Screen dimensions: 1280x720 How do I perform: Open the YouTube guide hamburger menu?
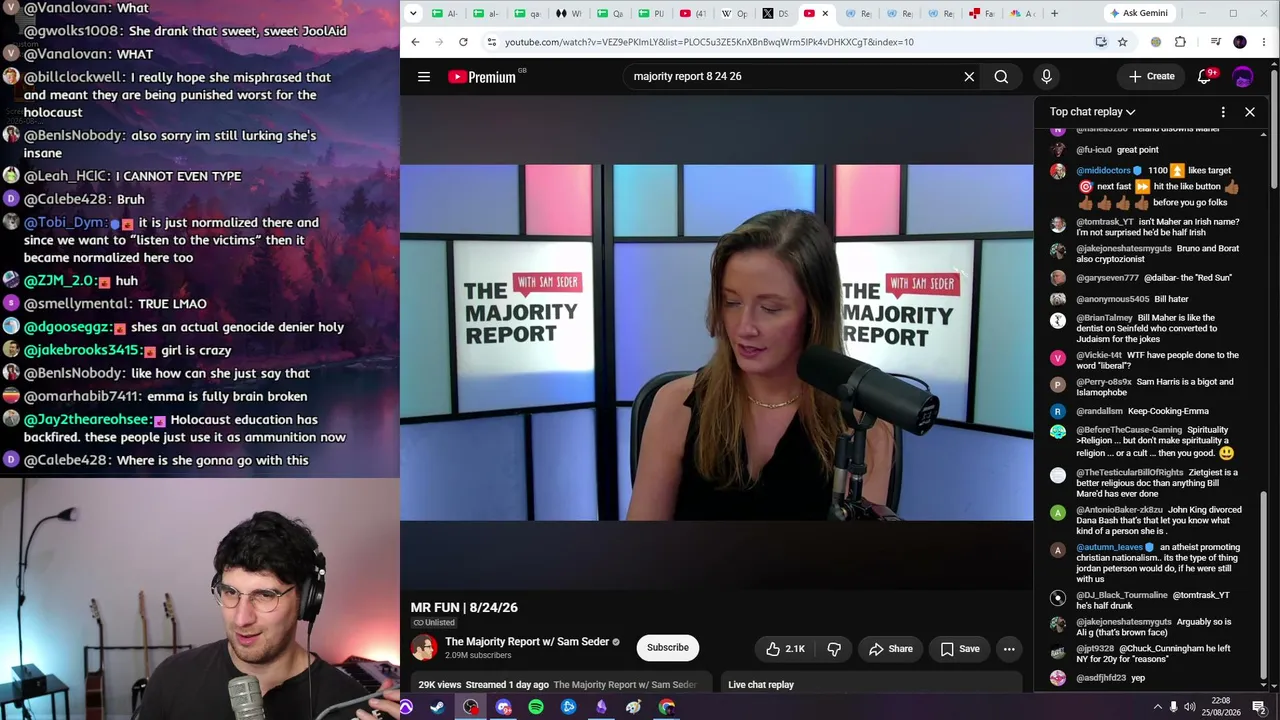coord(424,76)
